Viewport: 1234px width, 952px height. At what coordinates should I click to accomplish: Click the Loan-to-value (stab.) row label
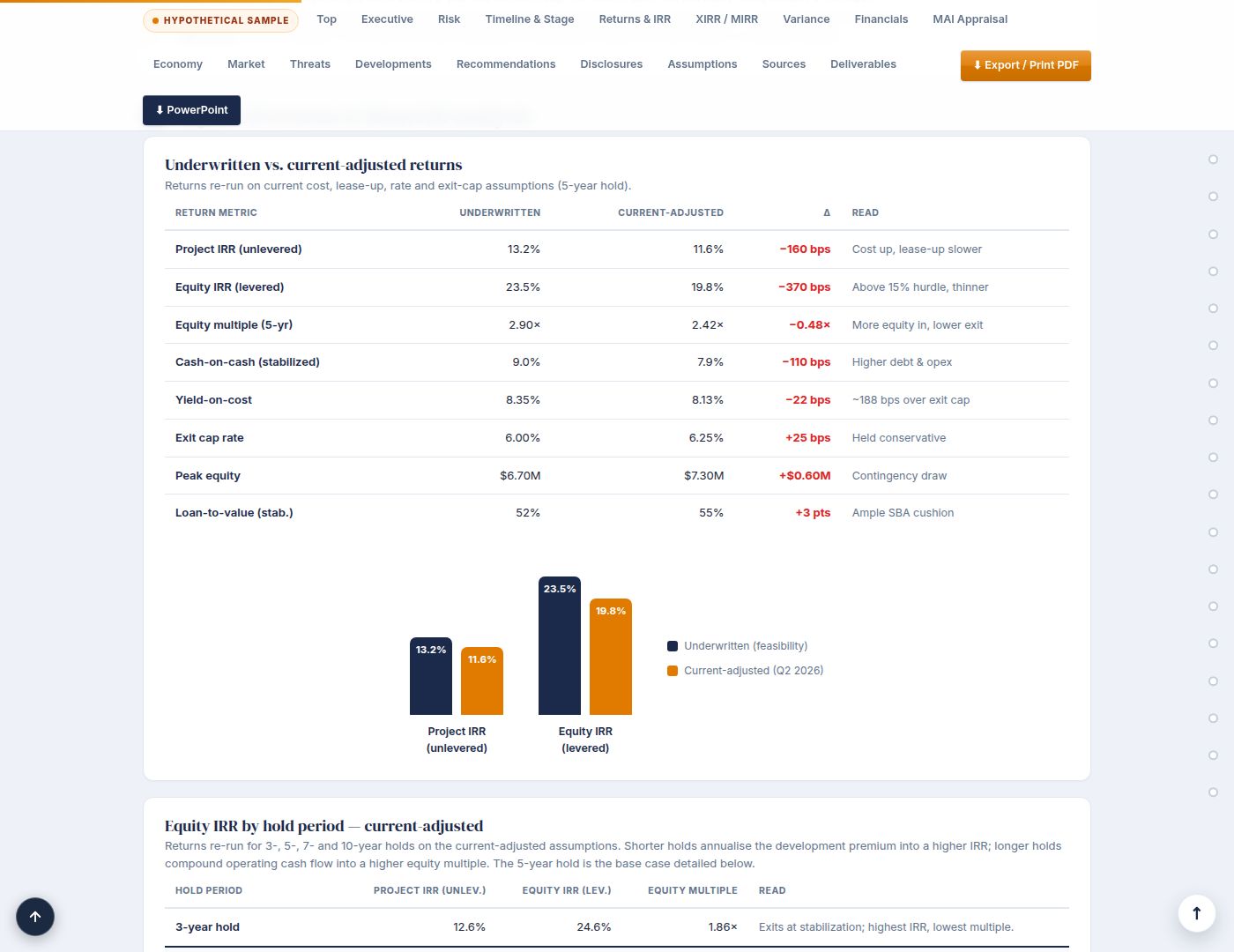234,513
